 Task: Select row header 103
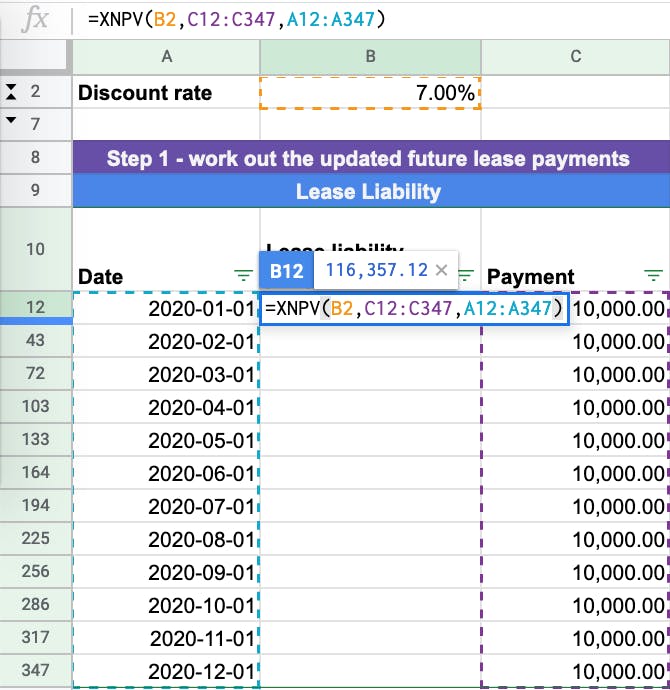(36, 406)
